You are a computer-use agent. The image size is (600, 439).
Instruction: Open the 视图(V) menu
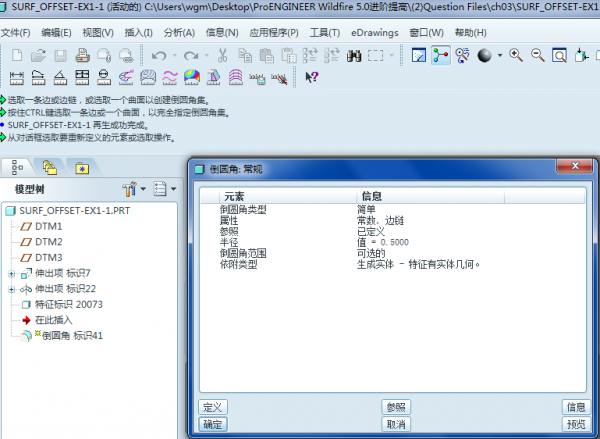click(98, 33)
